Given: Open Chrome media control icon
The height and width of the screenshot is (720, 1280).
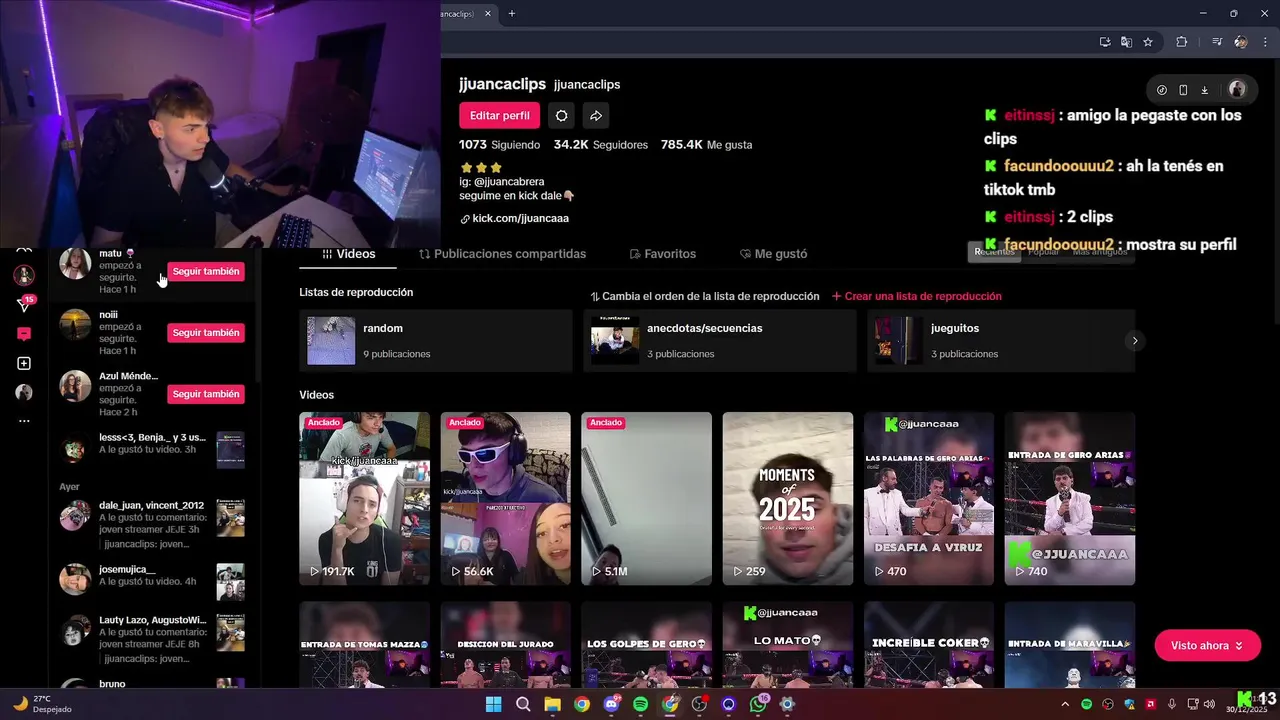Looking at the screenshot, I should point(1217,42).
